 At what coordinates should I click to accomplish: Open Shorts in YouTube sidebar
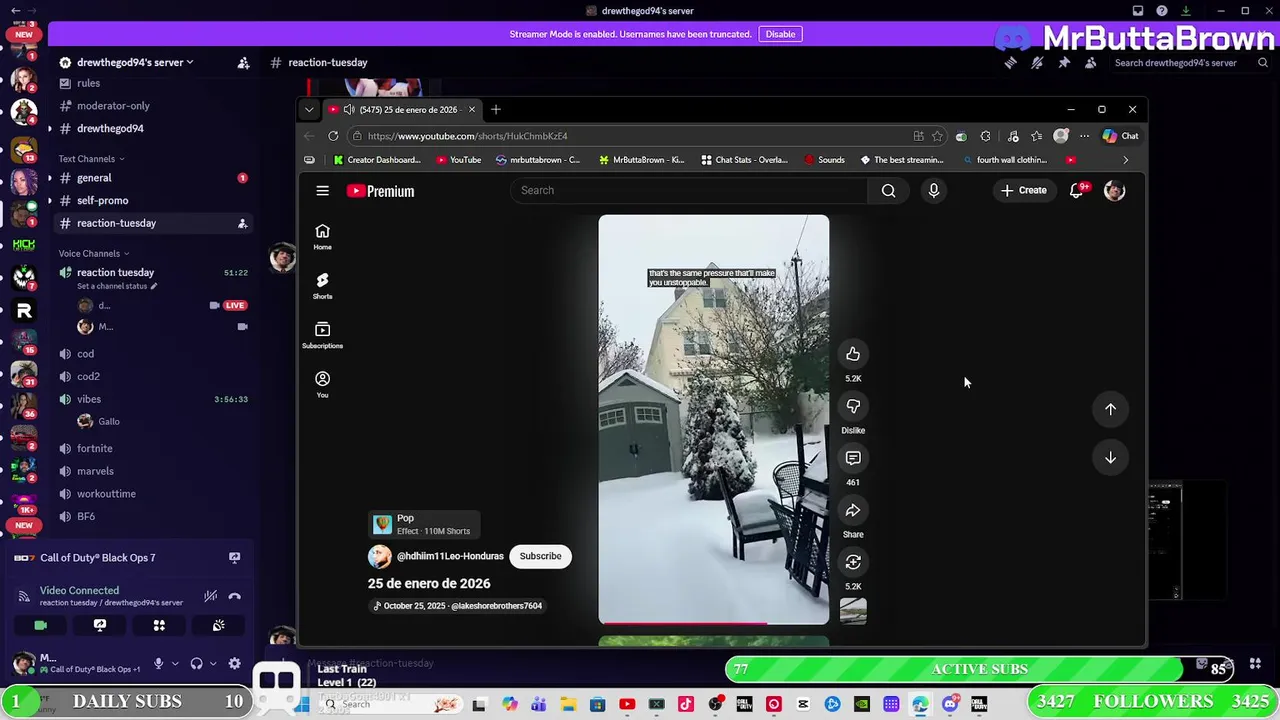click(x=322, y=286)
